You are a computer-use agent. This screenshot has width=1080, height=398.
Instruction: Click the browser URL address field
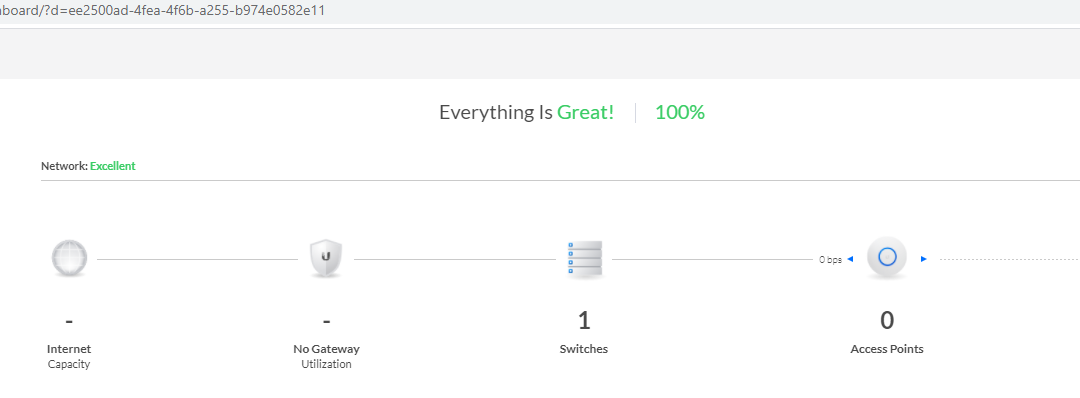[540, 11]
